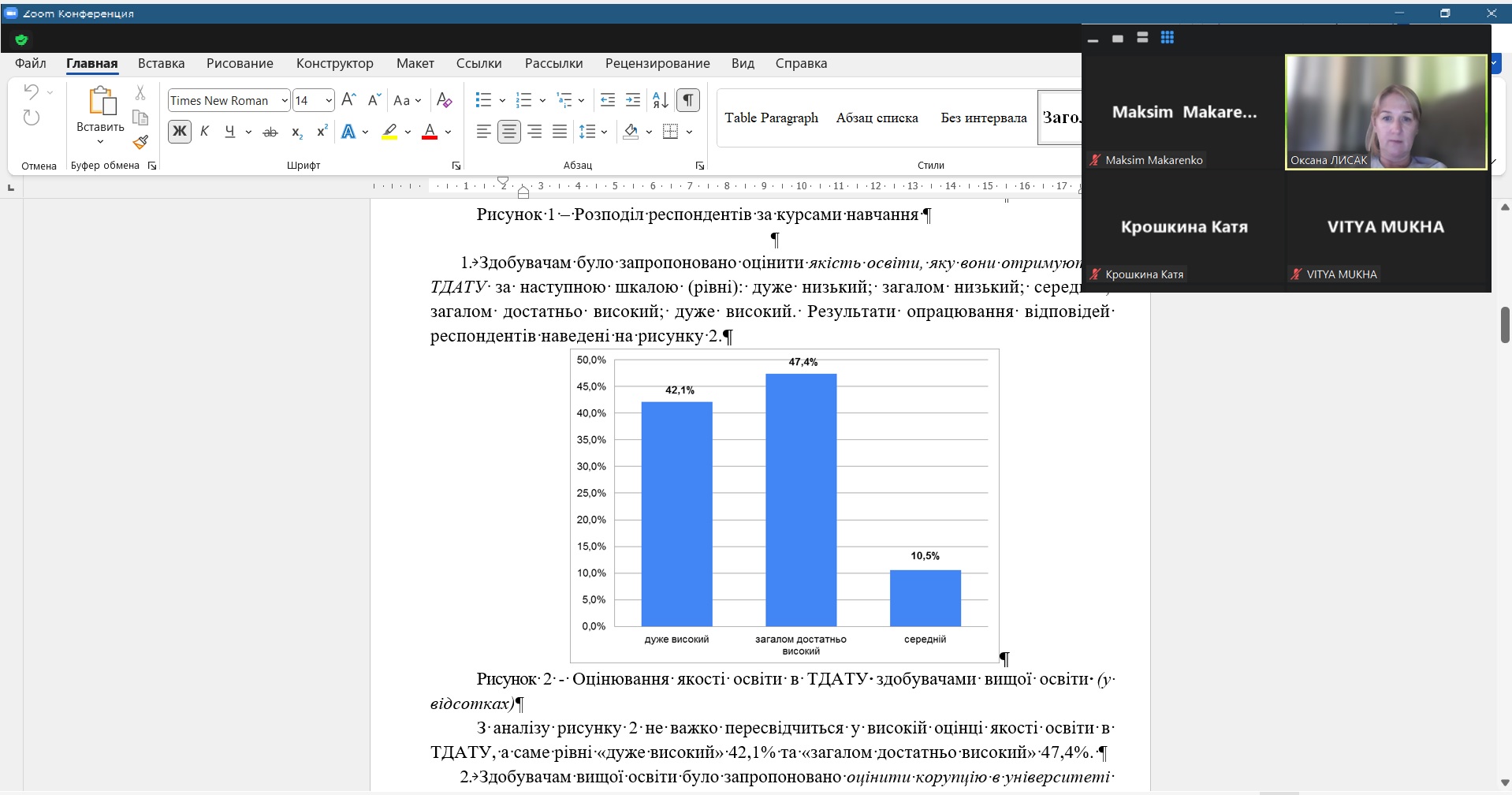Click the Increase Indent icon
Image resolution: width=1512 pixels, height=795 pixels.
click(633, 100)
